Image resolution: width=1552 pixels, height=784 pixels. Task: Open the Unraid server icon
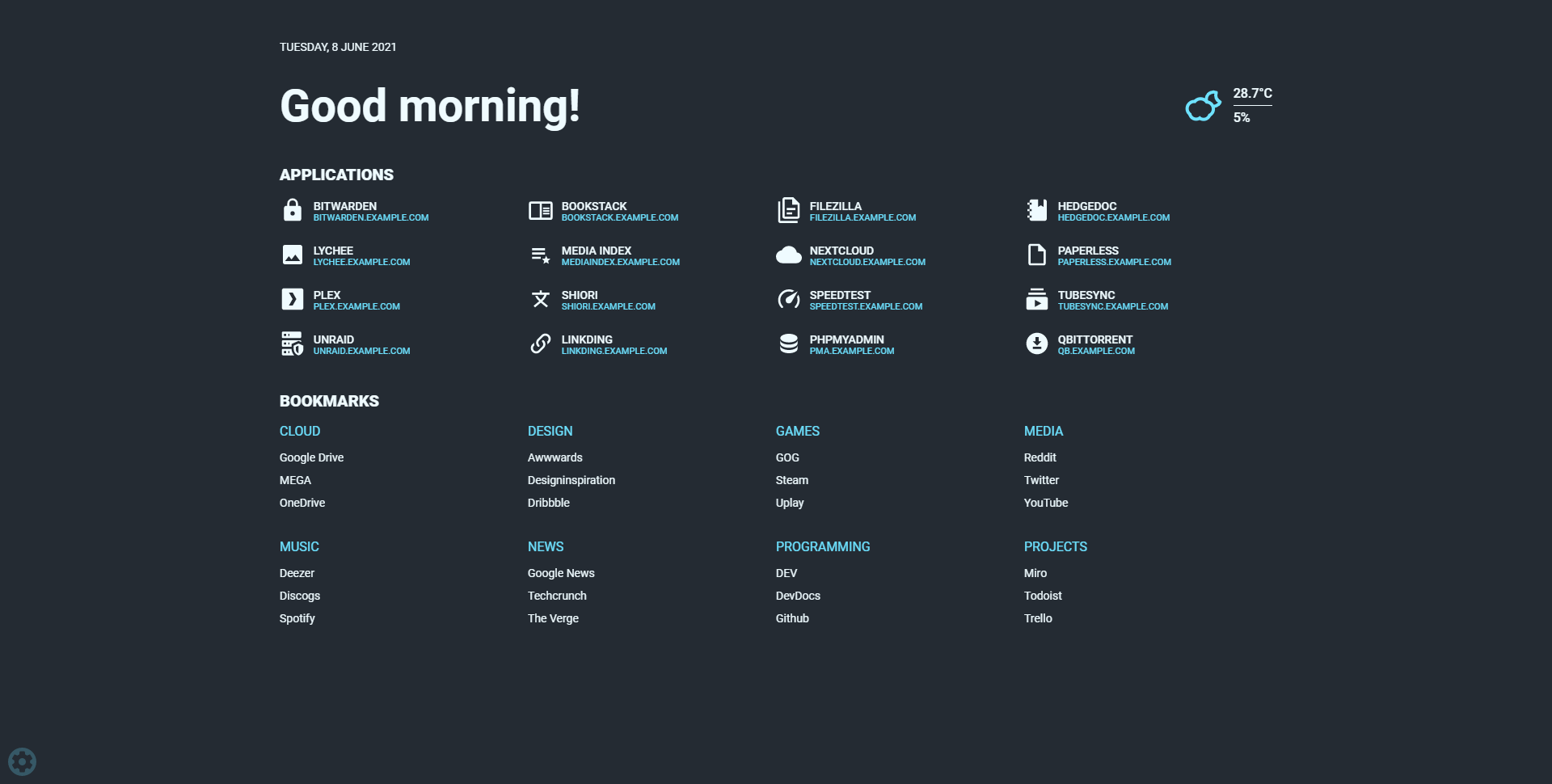click(x=292, y=344)
